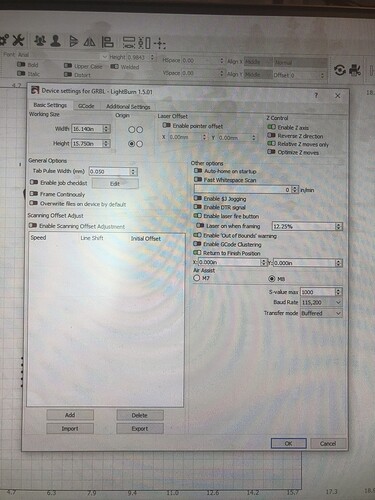375x500 pixels.
Task: Click the OK button
Action: point(289,443)
